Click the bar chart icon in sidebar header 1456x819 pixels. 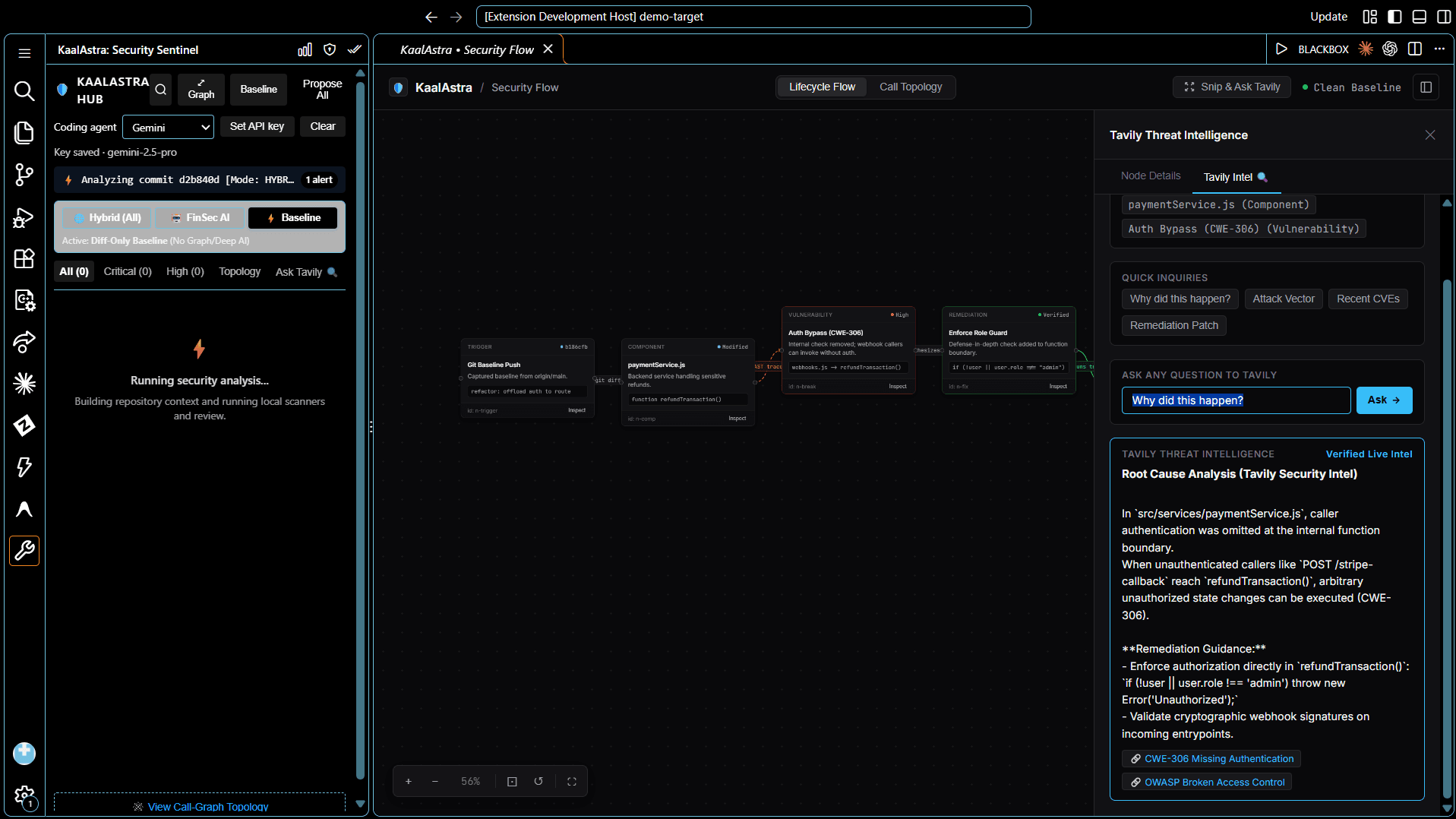[x=305, y=49]
